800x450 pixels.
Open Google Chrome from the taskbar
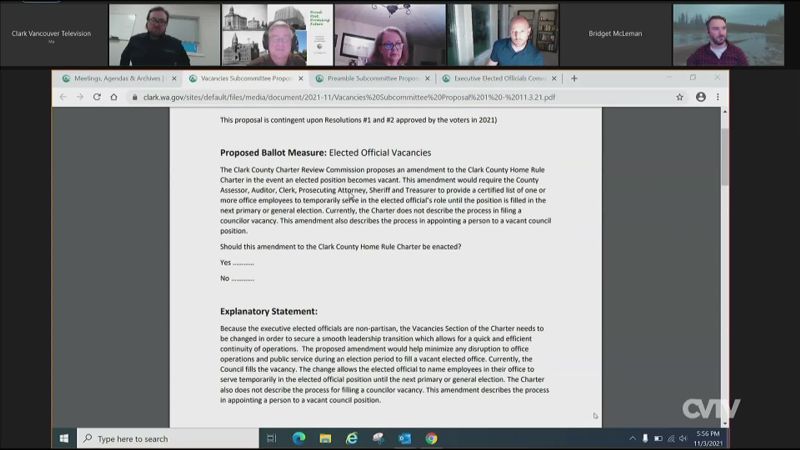point(431,438)
